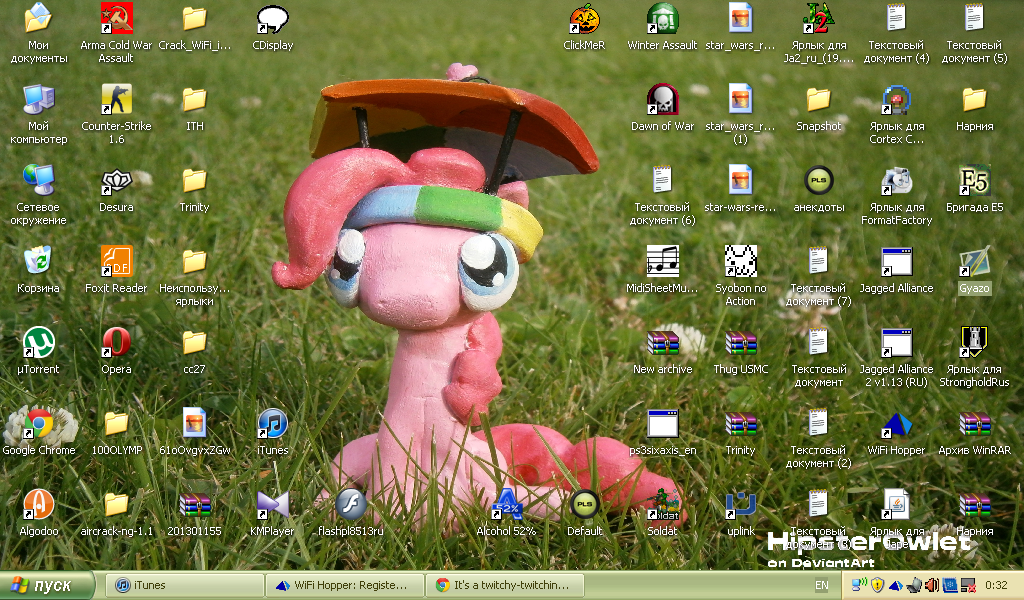
Task: Click the Ярлык для StrongholdRus icon
Action: tap(974, 342)
